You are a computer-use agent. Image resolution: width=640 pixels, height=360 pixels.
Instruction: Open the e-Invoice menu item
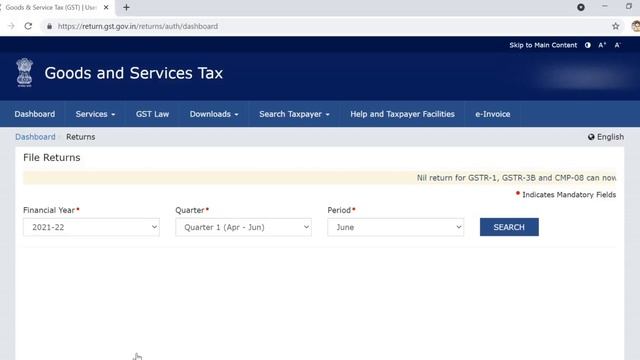(x=492, y=114)
